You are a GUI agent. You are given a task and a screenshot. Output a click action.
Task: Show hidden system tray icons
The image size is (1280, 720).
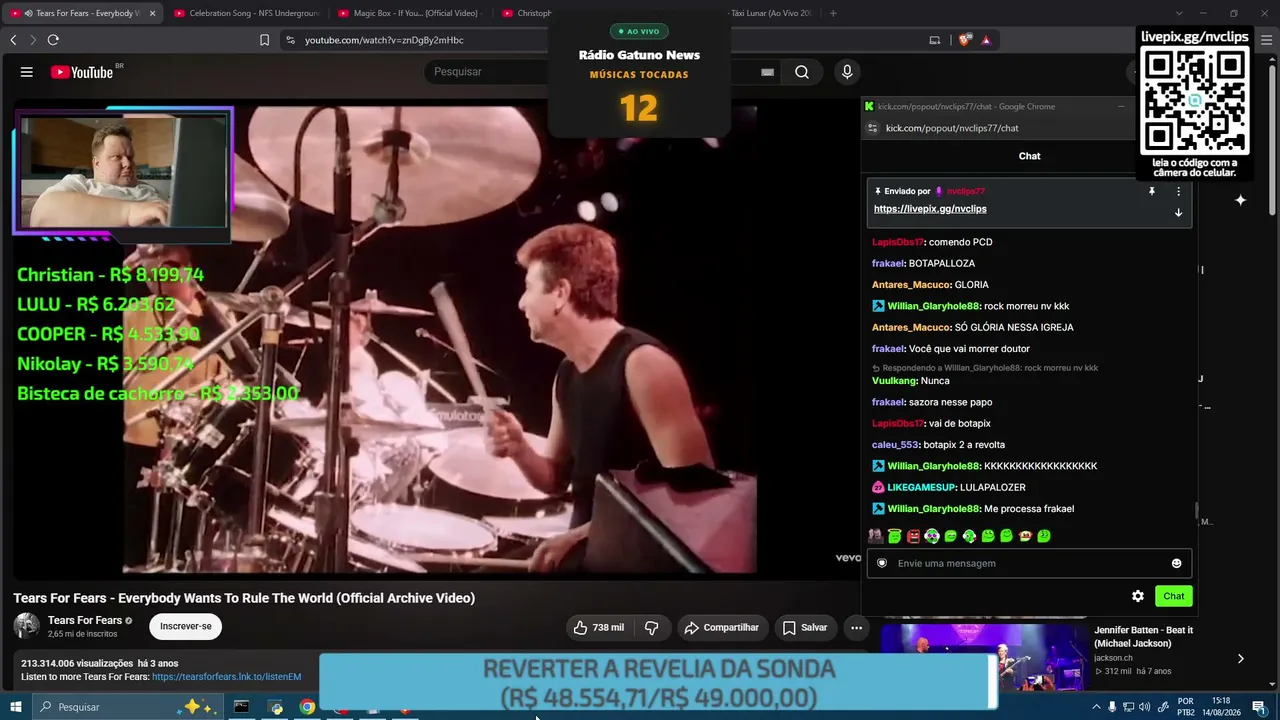pos(1096,707)
